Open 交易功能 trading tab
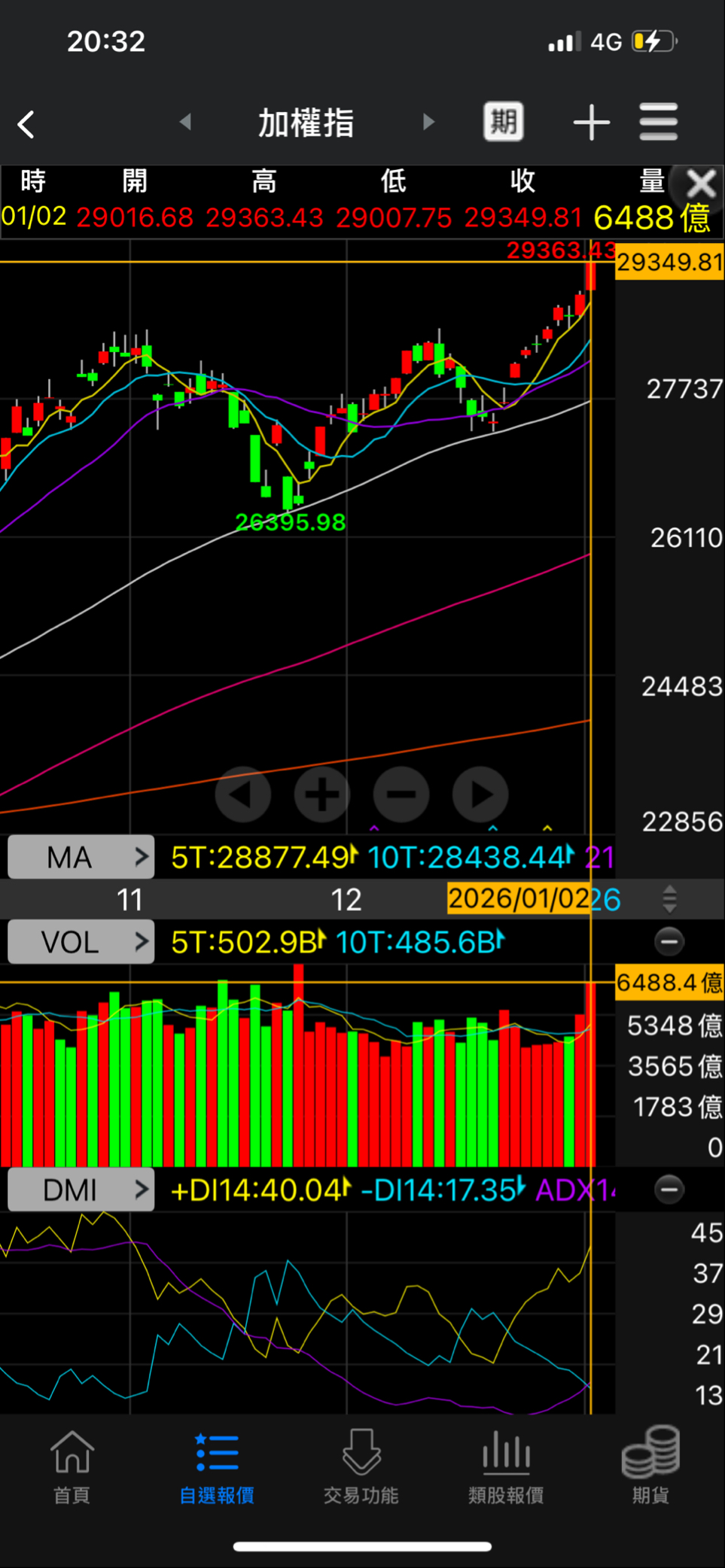Image resolution: width=725 pixels, height=1568 pixels. (361, 1466)
